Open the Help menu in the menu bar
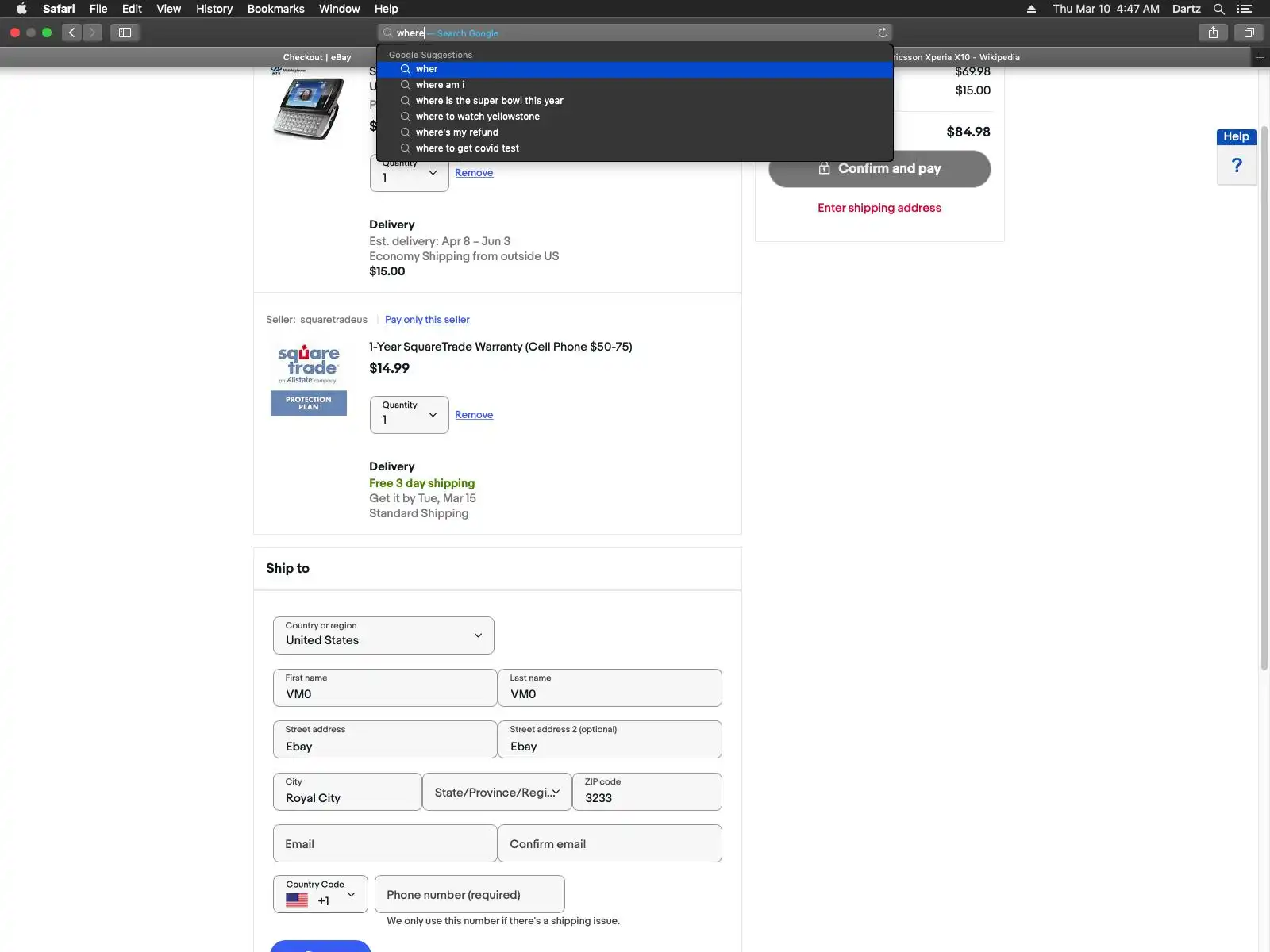 (x=386, y=9)
